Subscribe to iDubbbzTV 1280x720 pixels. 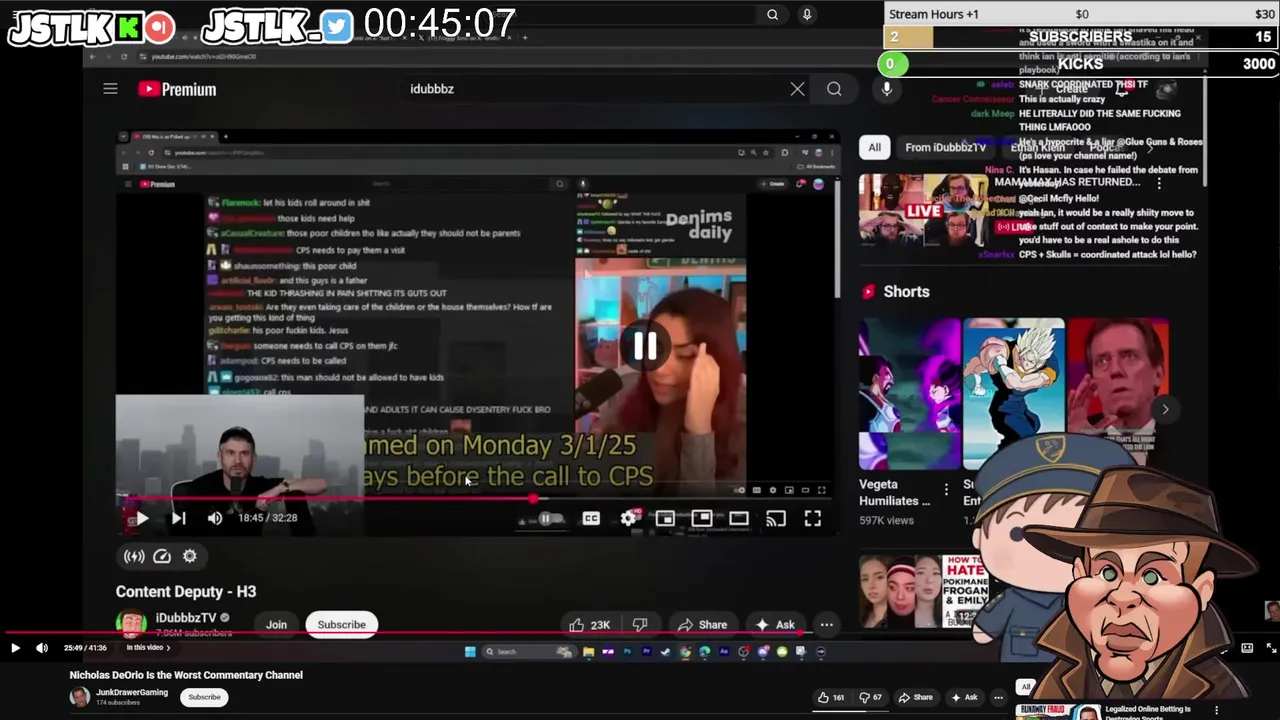point(341,625)
